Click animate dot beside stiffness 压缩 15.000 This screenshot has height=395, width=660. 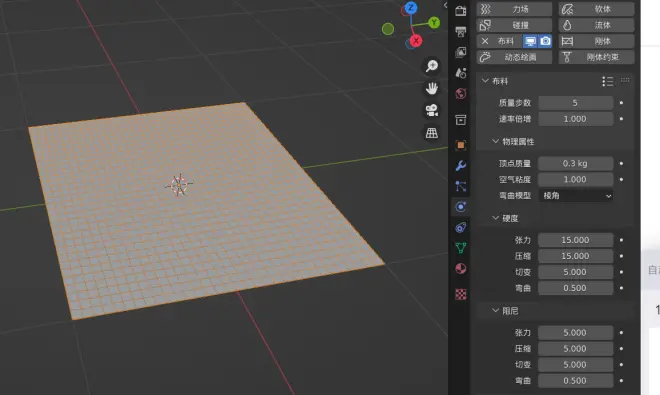coord(621,256)
